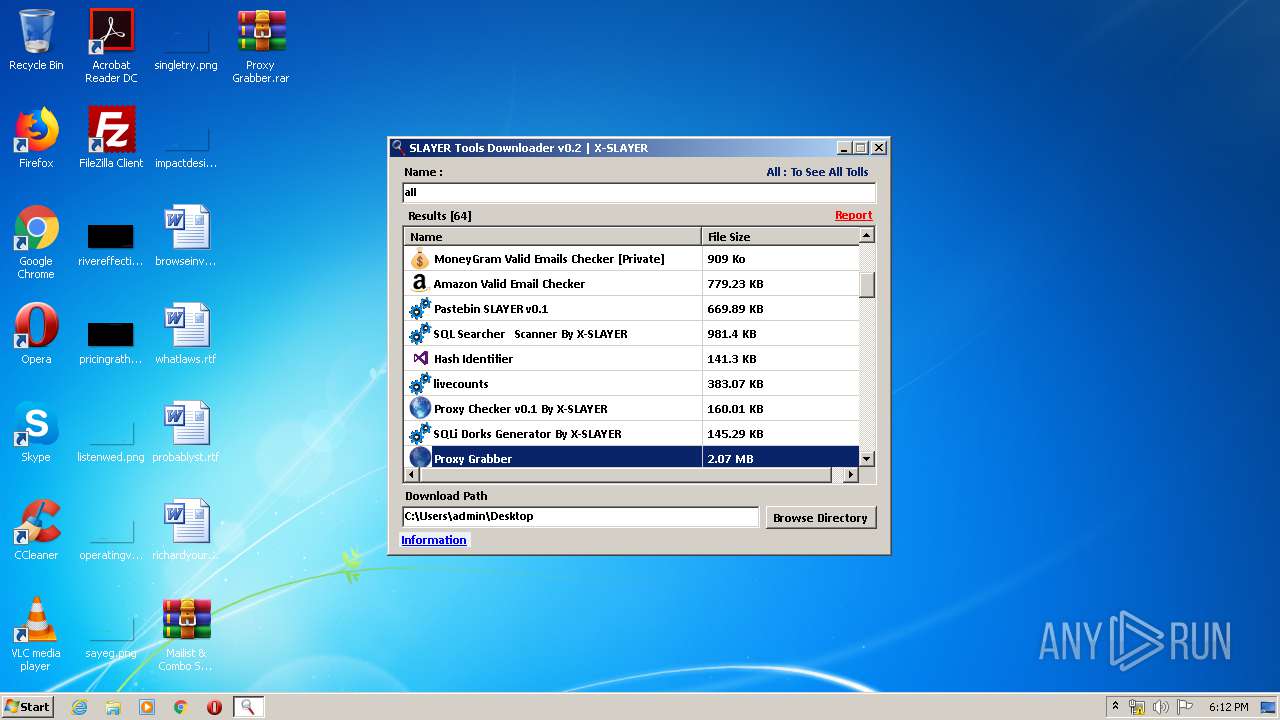This screenshot has height=720, width=1280.
Task: Click the '2.07 MB' file size cell
Action: click(x=781, y=458)
